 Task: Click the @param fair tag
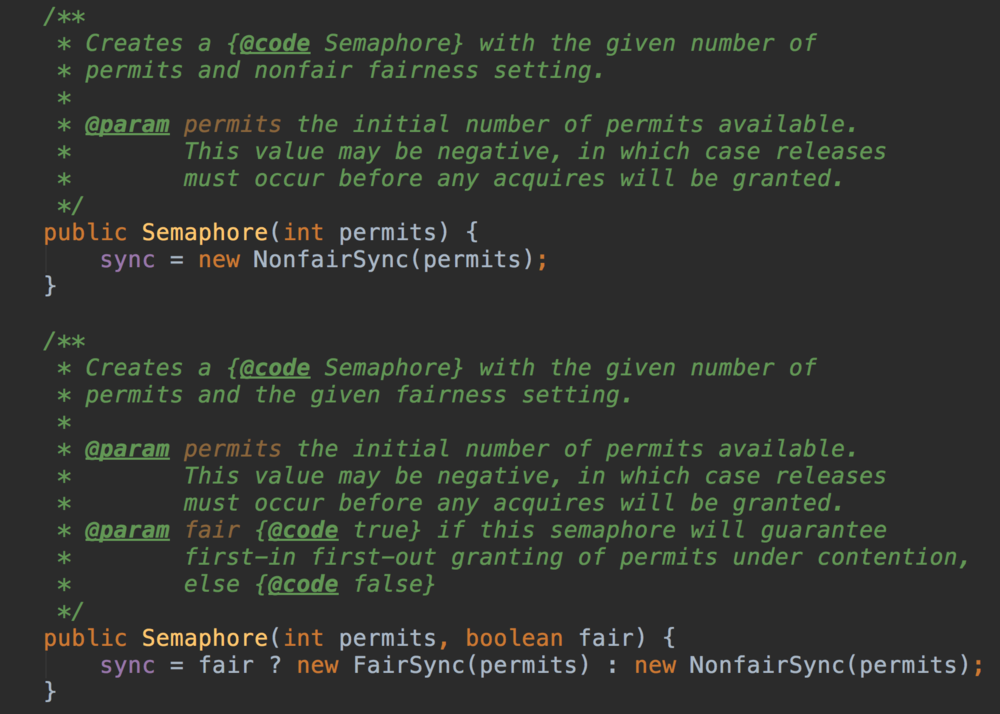coord(127,530)
